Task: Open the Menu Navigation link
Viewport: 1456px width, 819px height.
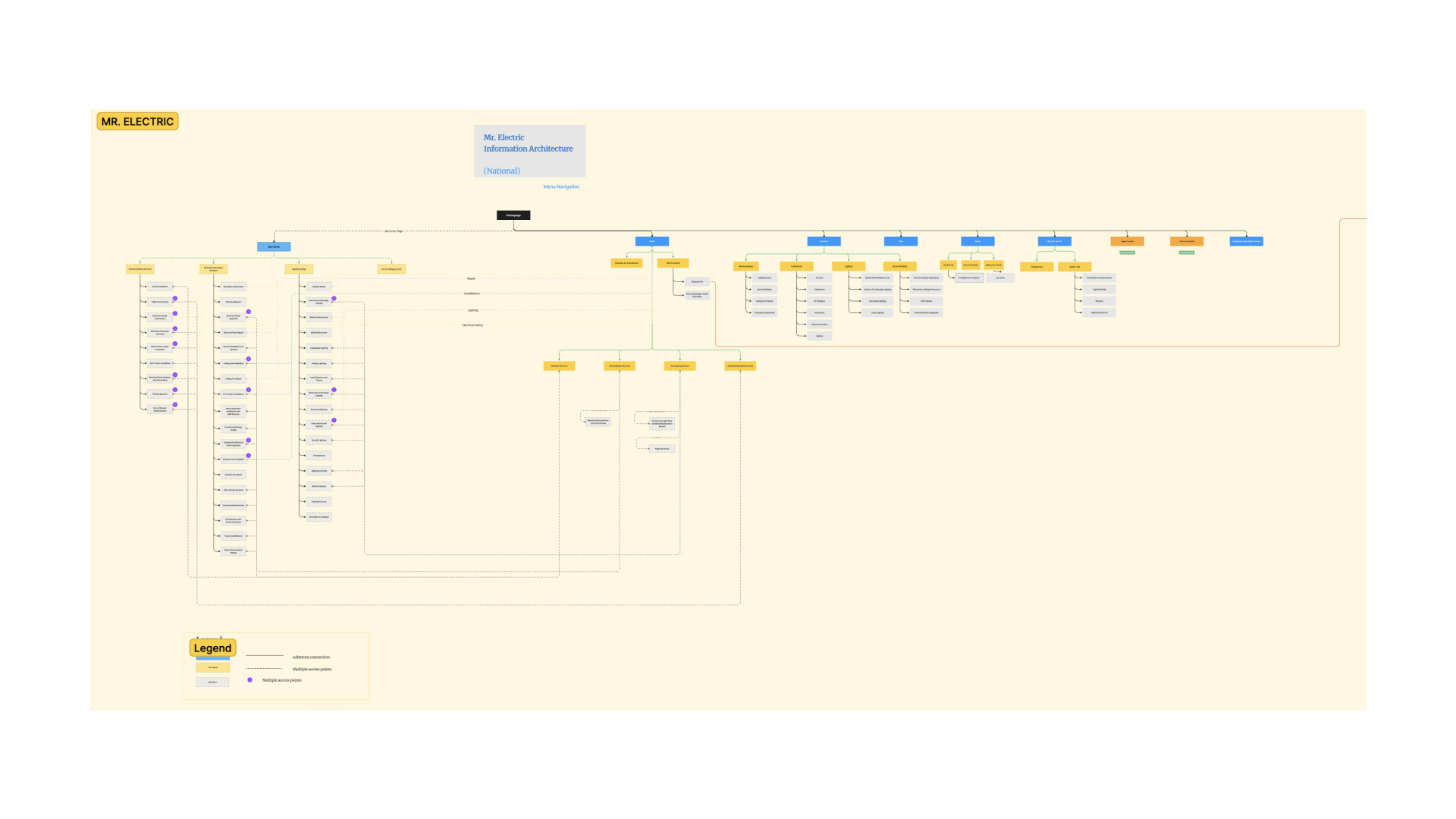Action: click(x=561, y=187)
